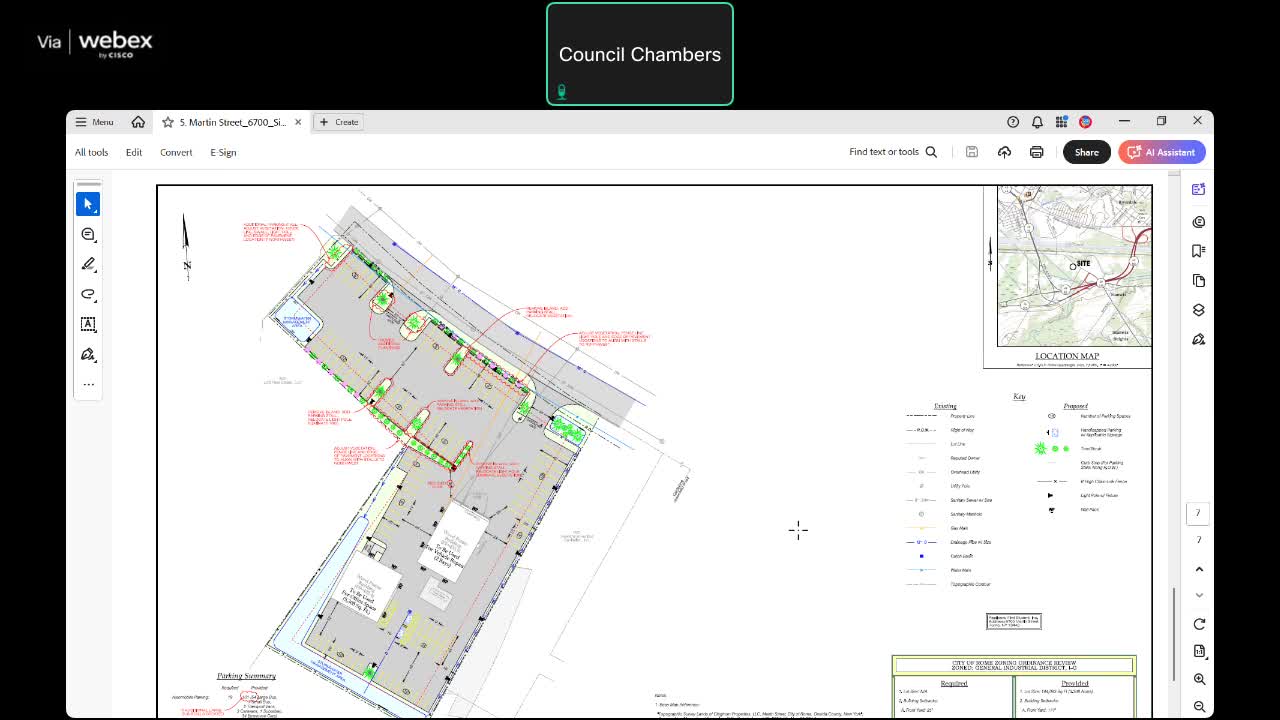This screenshot has height=720, width=1280.
Task: Go to next page with down chevron
Action: click(x=1199, y=595)
